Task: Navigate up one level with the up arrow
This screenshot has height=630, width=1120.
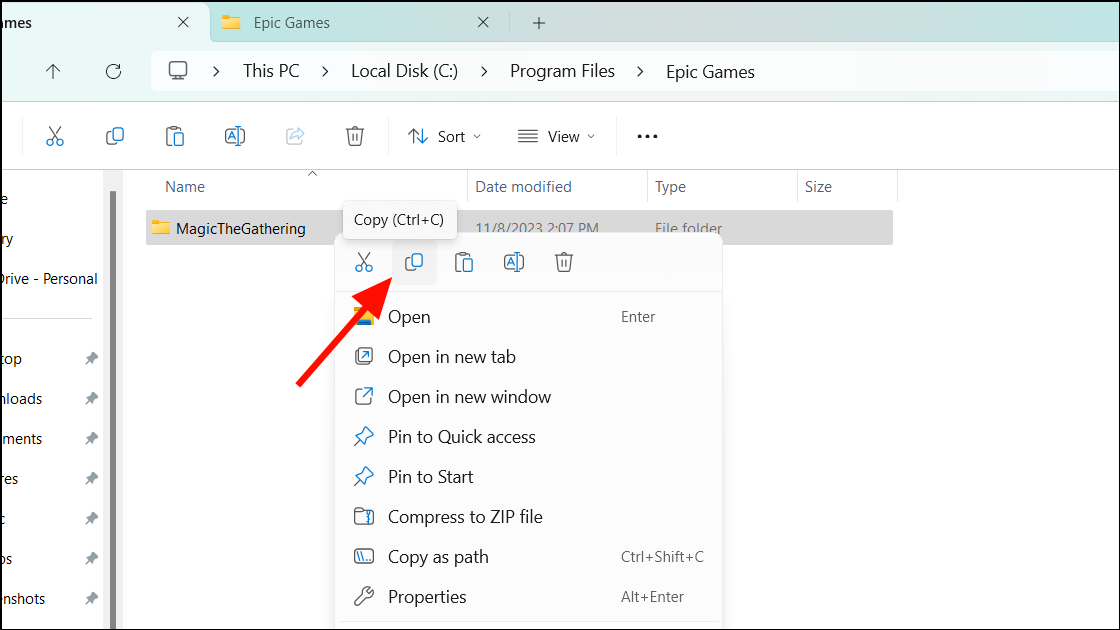Action: [x=53, y=71]
